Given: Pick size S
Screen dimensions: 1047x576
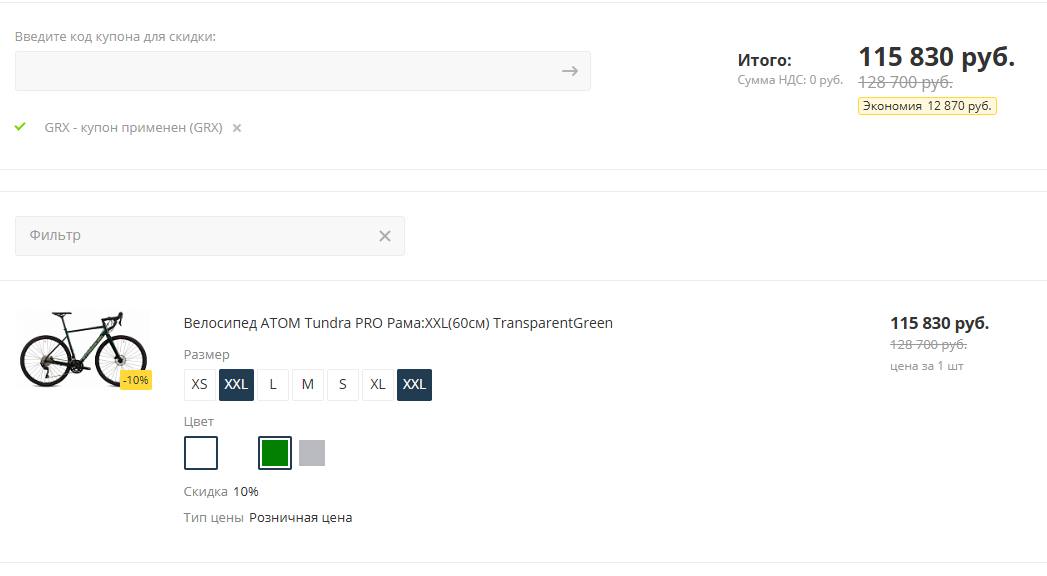Looking at the screenshot, I should point(343,384).
